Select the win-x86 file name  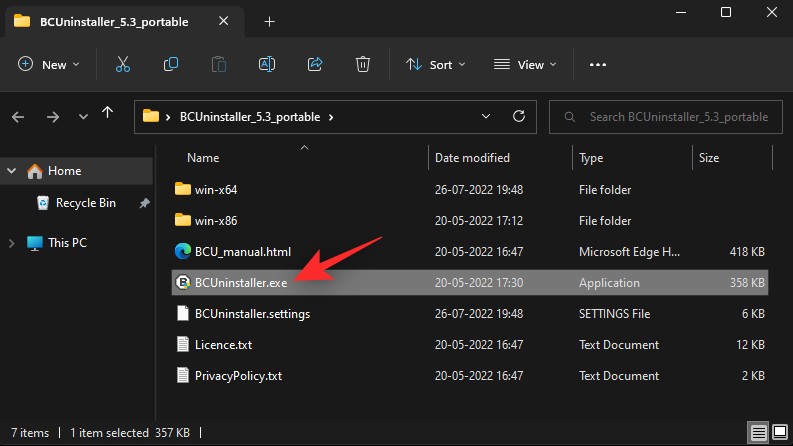click(x=216, y=220)
